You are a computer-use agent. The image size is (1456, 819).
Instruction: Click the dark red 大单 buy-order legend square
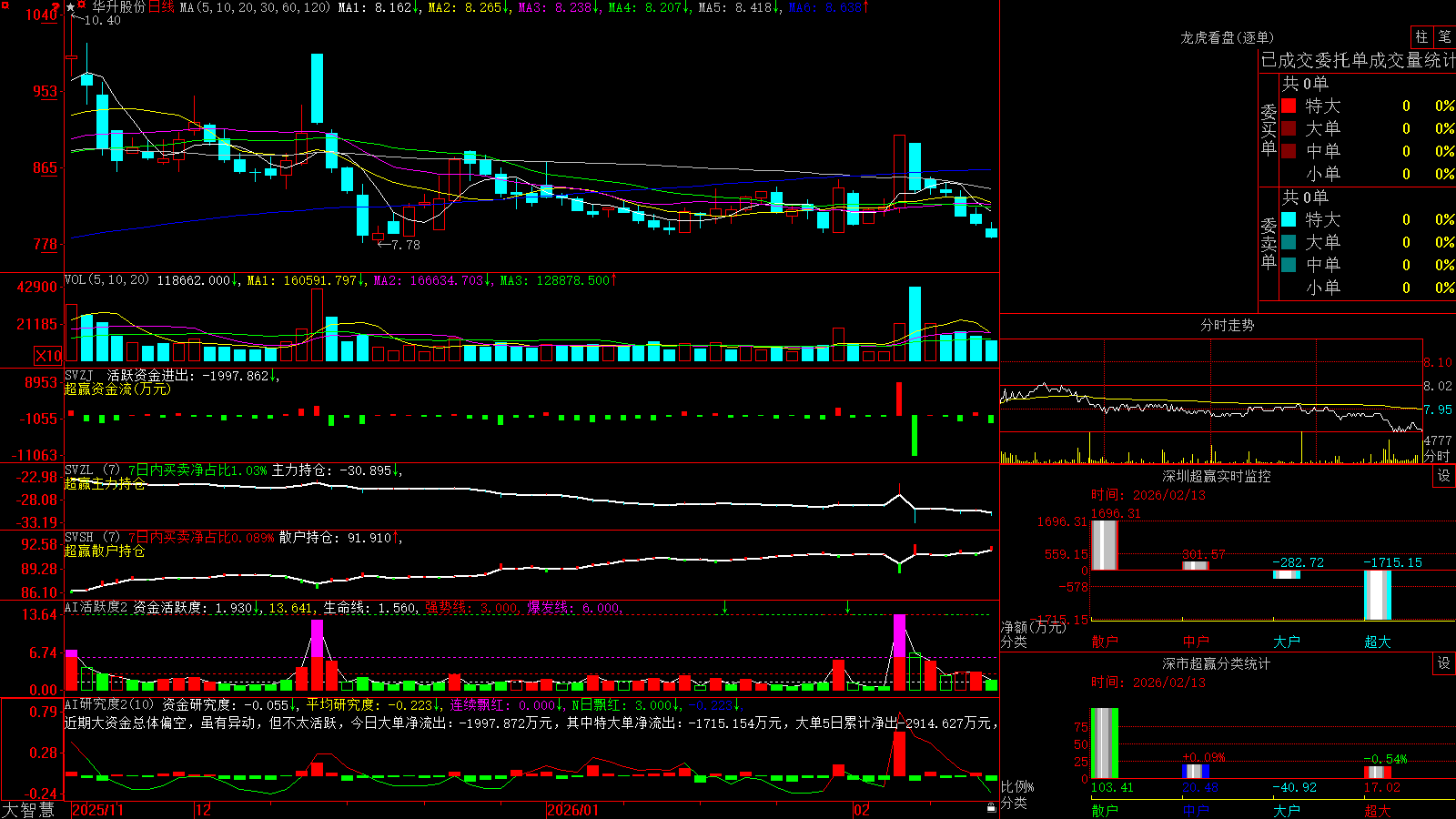tap(1289, 128)
